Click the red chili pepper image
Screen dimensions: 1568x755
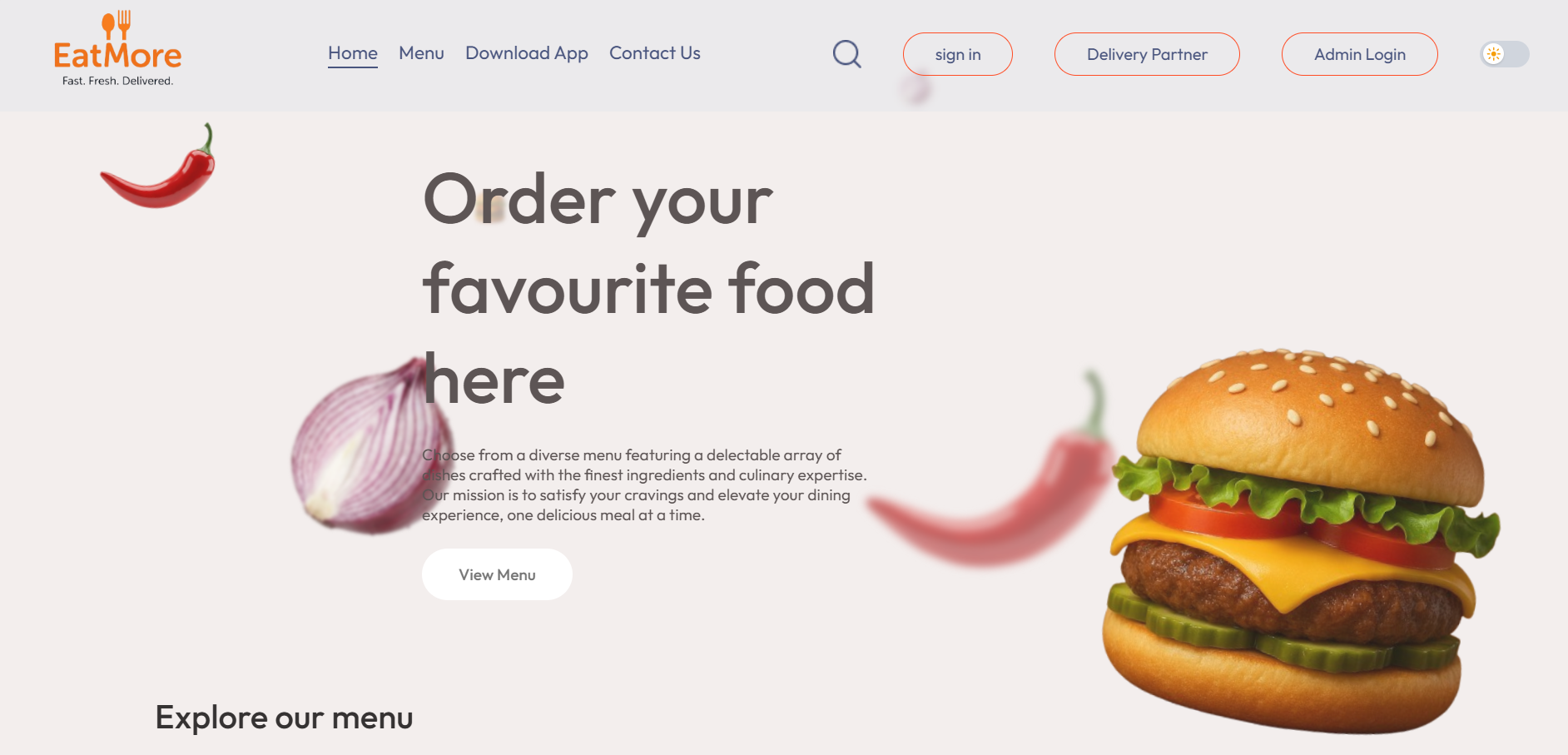pyautogui.click(x=159, y=166)
